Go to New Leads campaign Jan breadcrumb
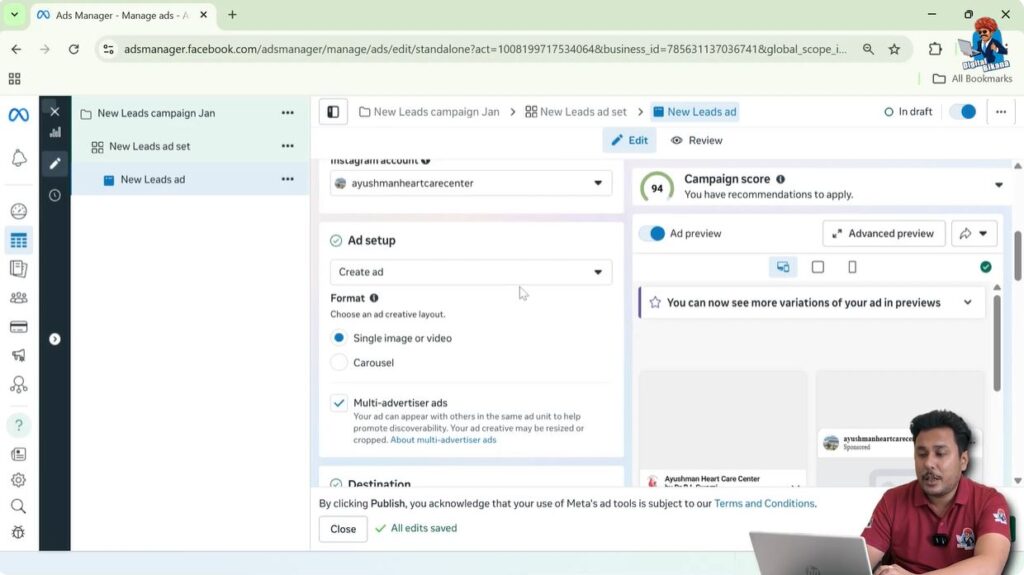Image resolution: width=1024 pixels, height=575 pixels. click(429, 112)
